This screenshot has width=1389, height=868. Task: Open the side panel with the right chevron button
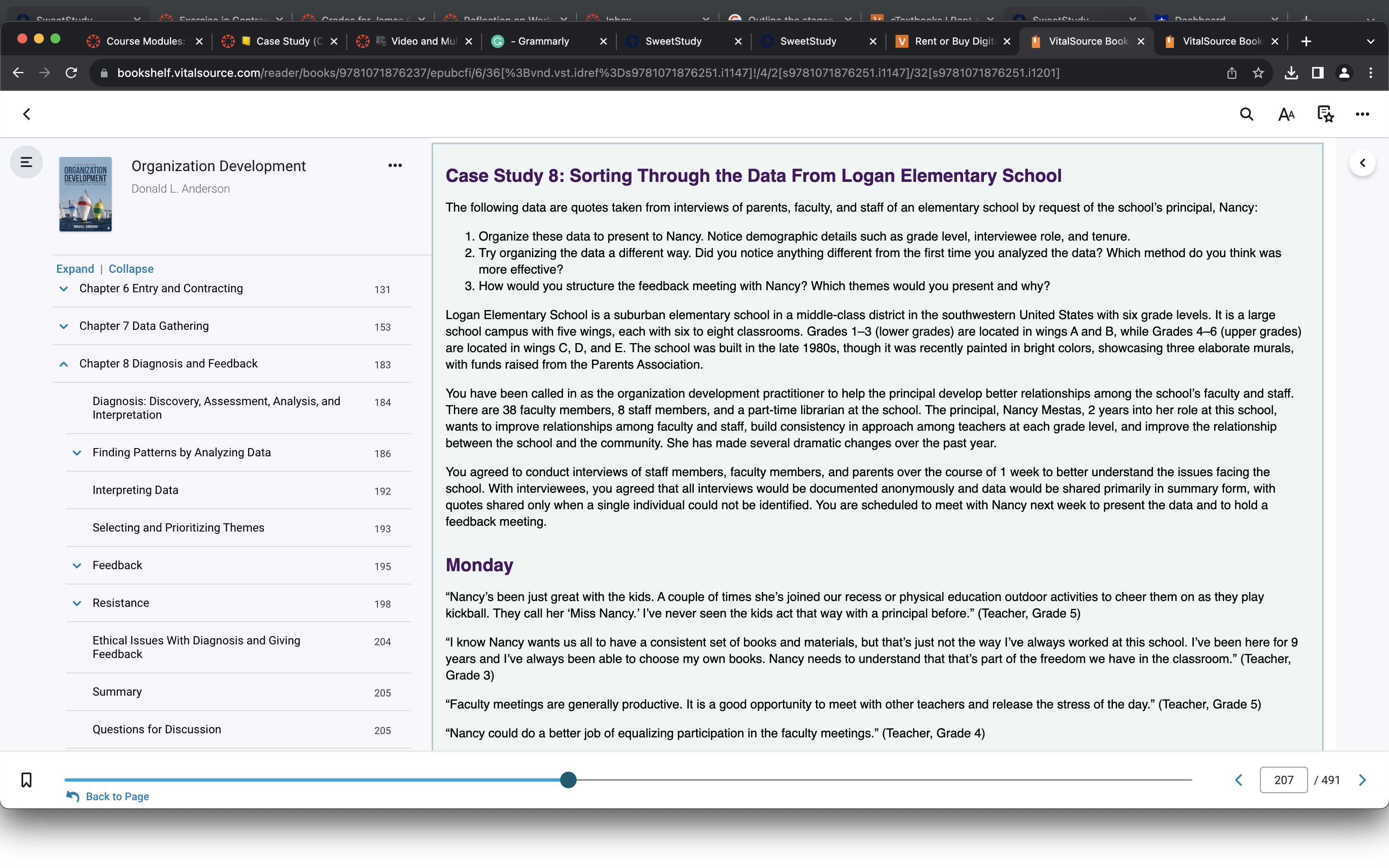click(x=1362, y=163)
